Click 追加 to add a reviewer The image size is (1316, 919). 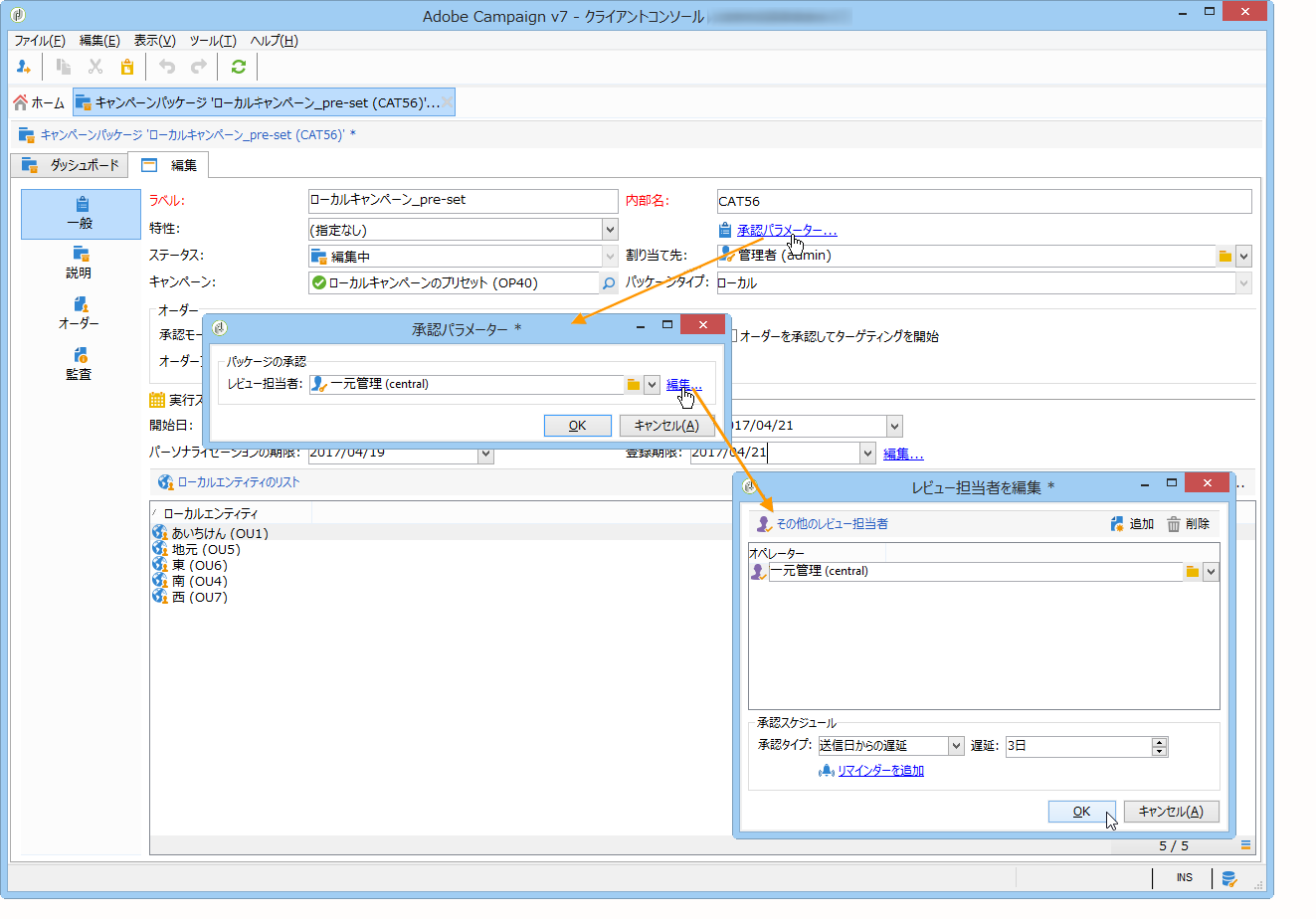click(1133, 524)
